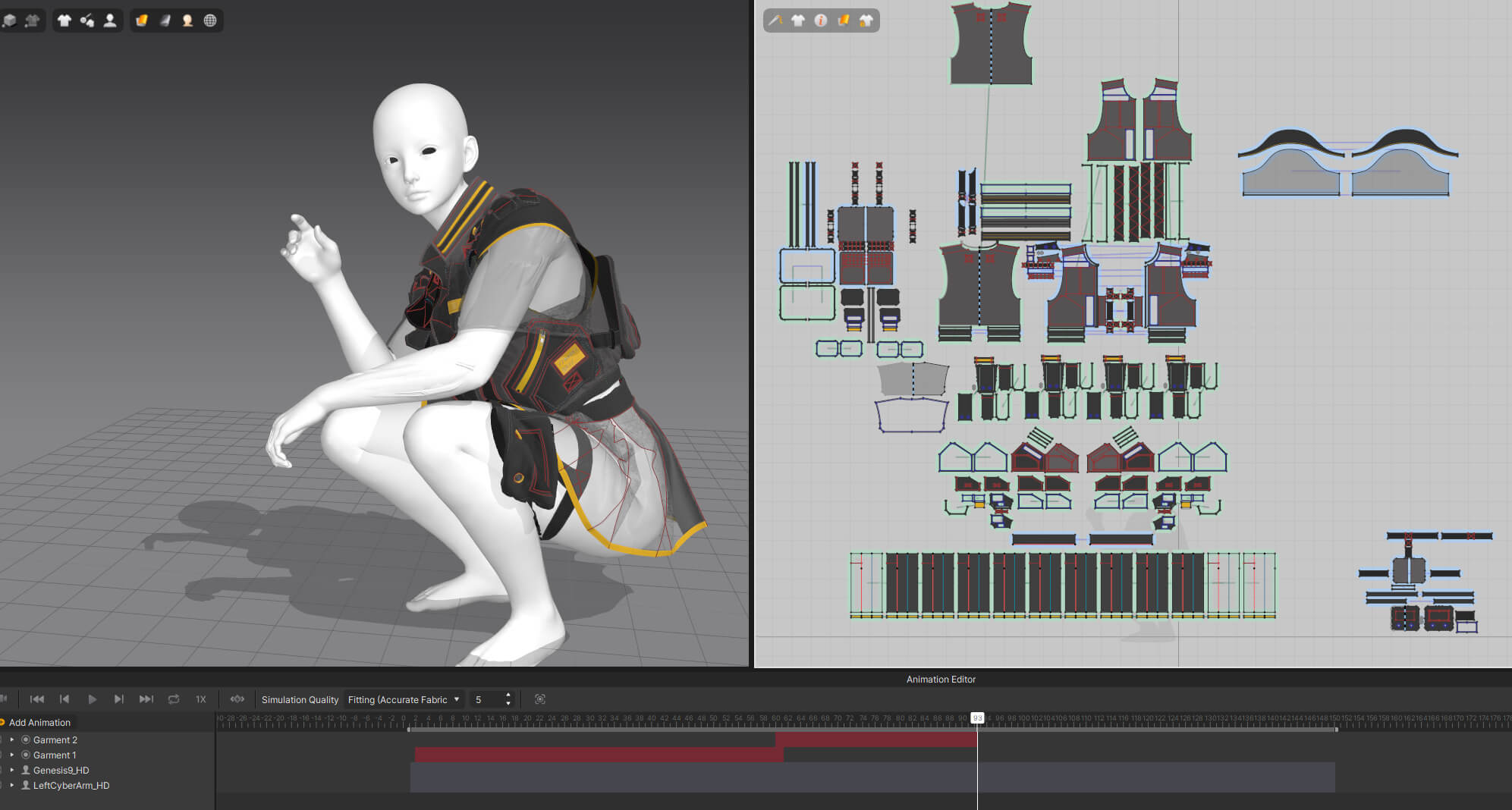Click the gray cube icon in 3D toolbar
Image resolution: width=1512 pixels, height=810 pixels.
click(9, 20)
